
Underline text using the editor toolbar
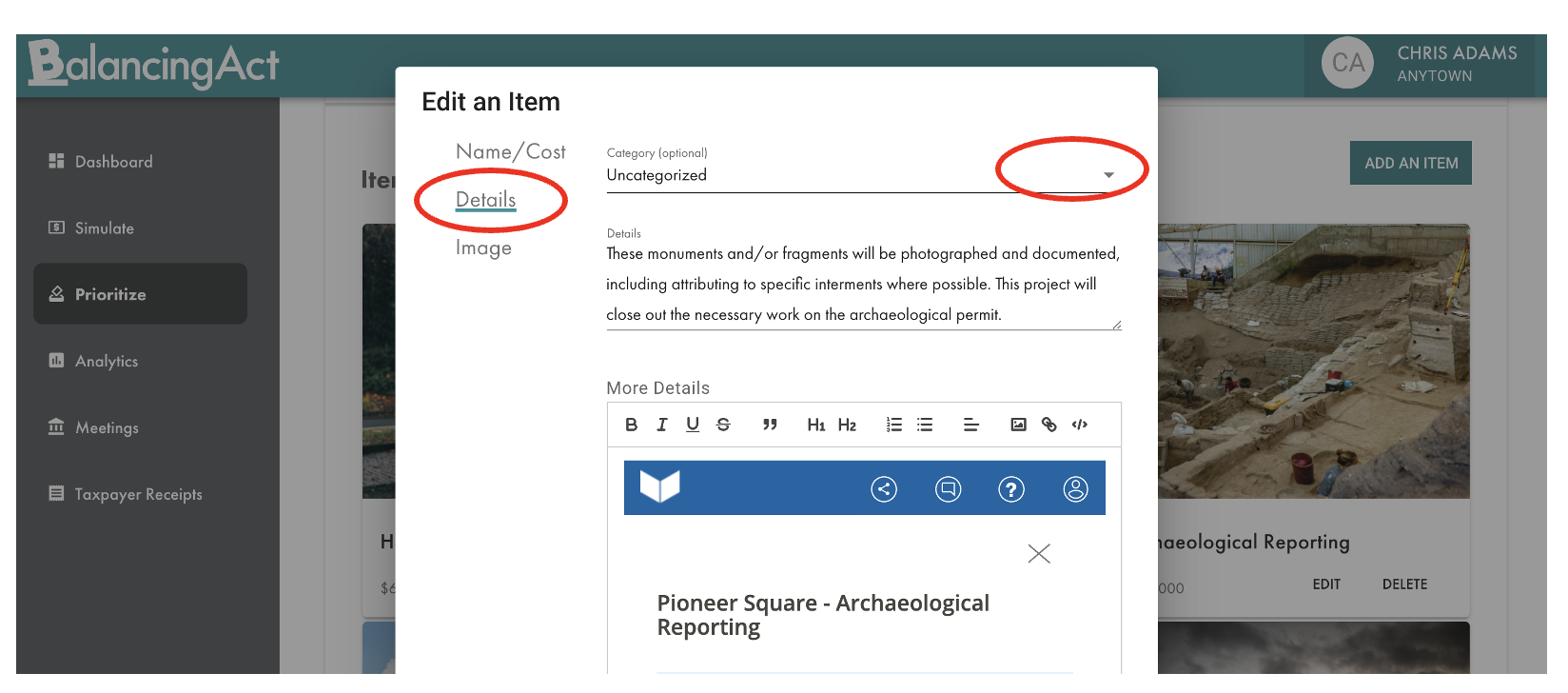[x=693, y=425]
